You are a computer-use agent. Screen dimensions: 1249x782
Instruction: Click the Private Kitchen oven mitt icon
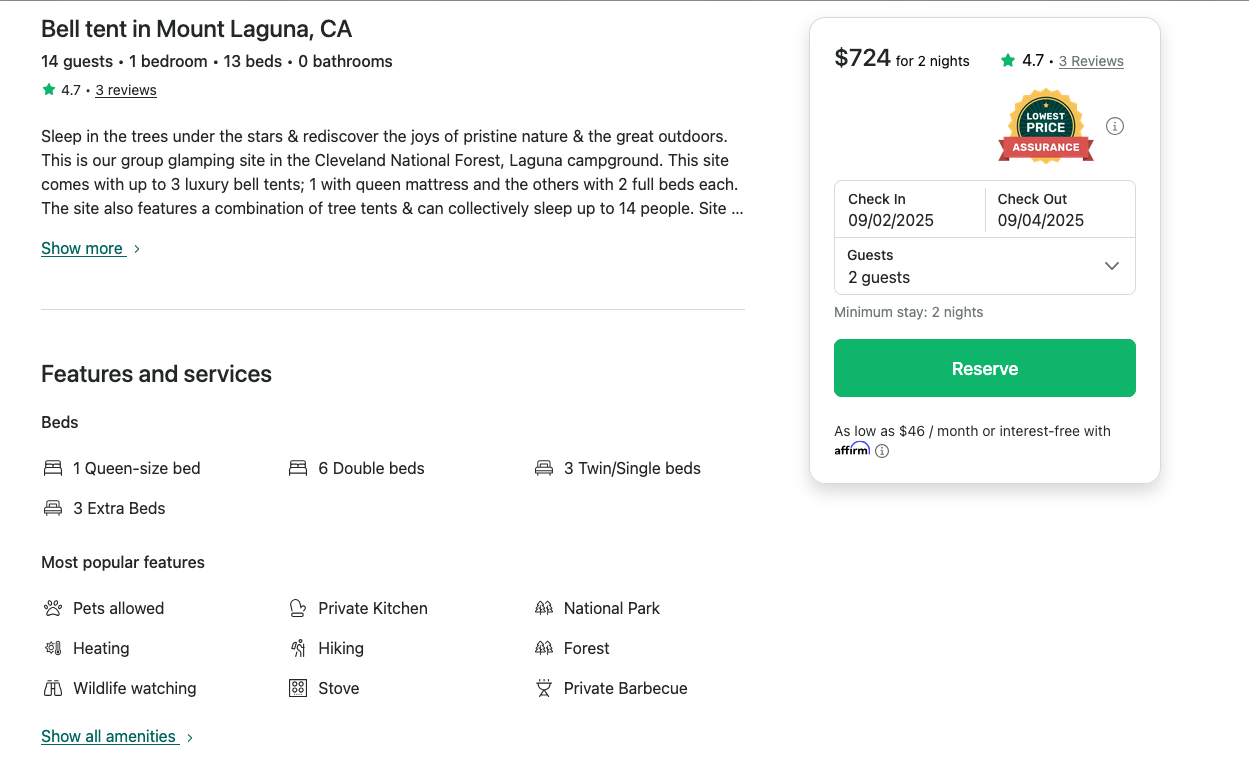click(298, 608)
